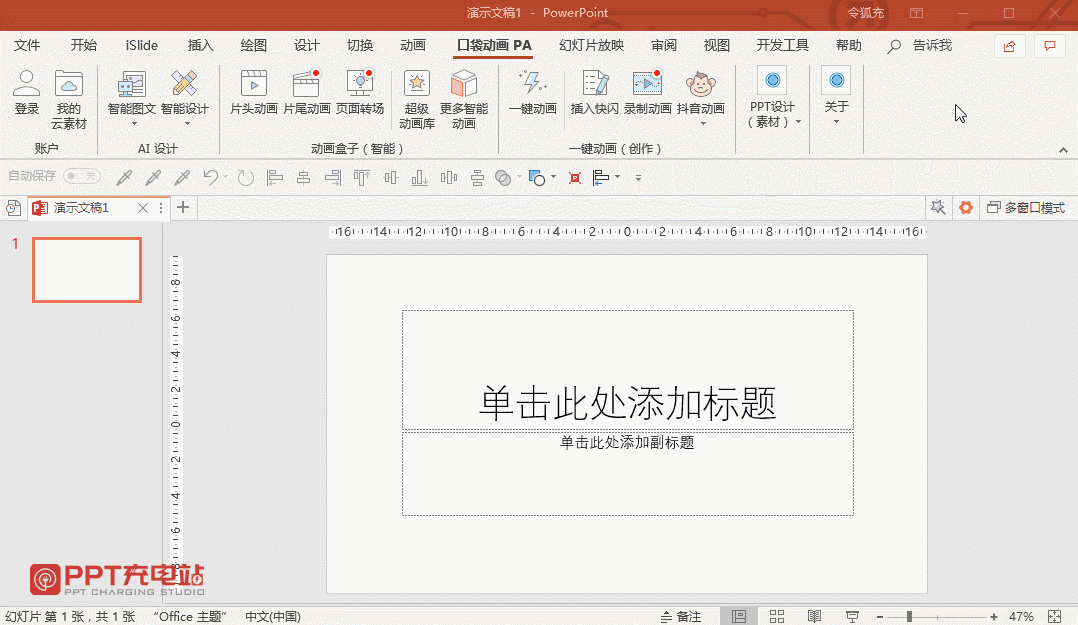Switch to the 开始 tab

pos(83,45)
